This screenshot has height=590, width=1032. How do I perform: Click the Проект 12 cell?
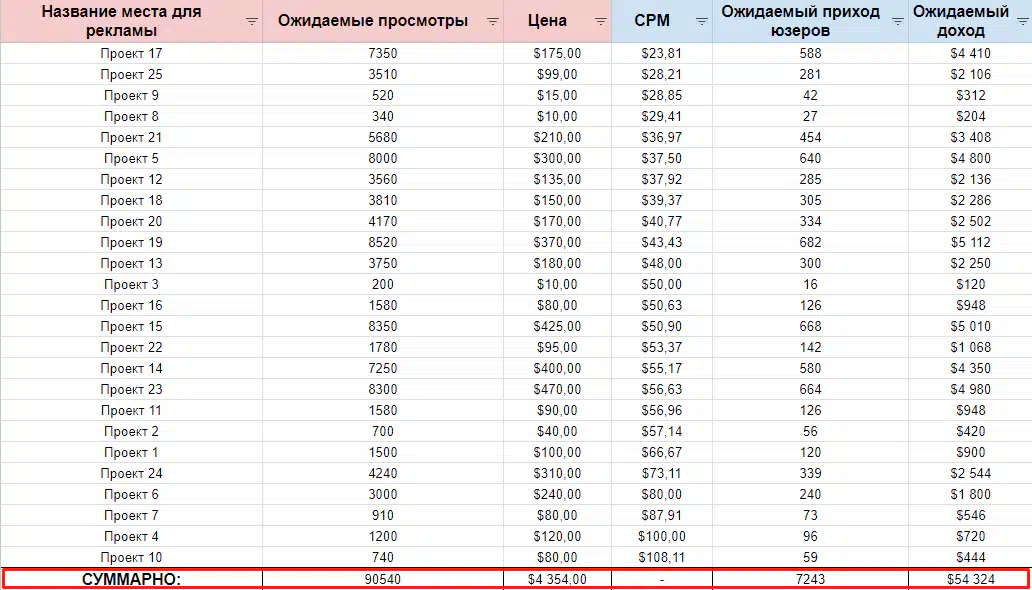[132, 180]
